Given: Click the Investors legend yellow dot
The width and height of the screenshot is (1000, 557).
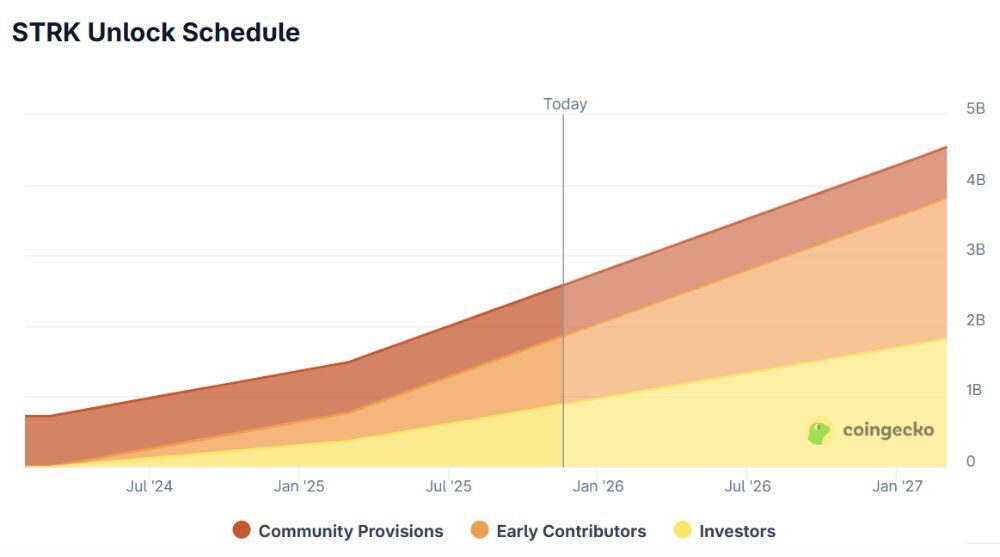Looking at the screenshot, I should click(683, 531).
